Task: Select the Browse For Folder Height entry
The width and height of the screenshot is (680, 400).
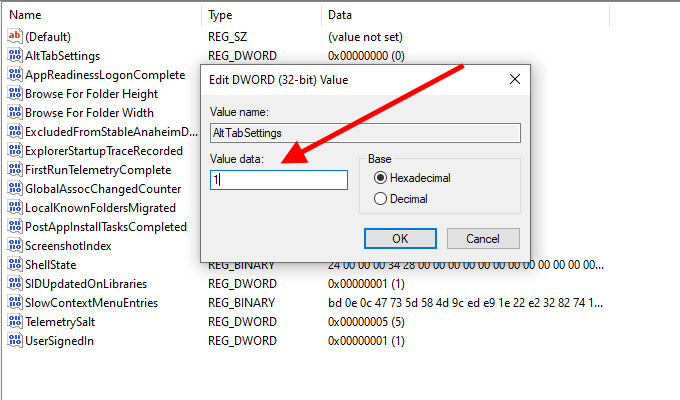Action: click(x=92, y=94)
